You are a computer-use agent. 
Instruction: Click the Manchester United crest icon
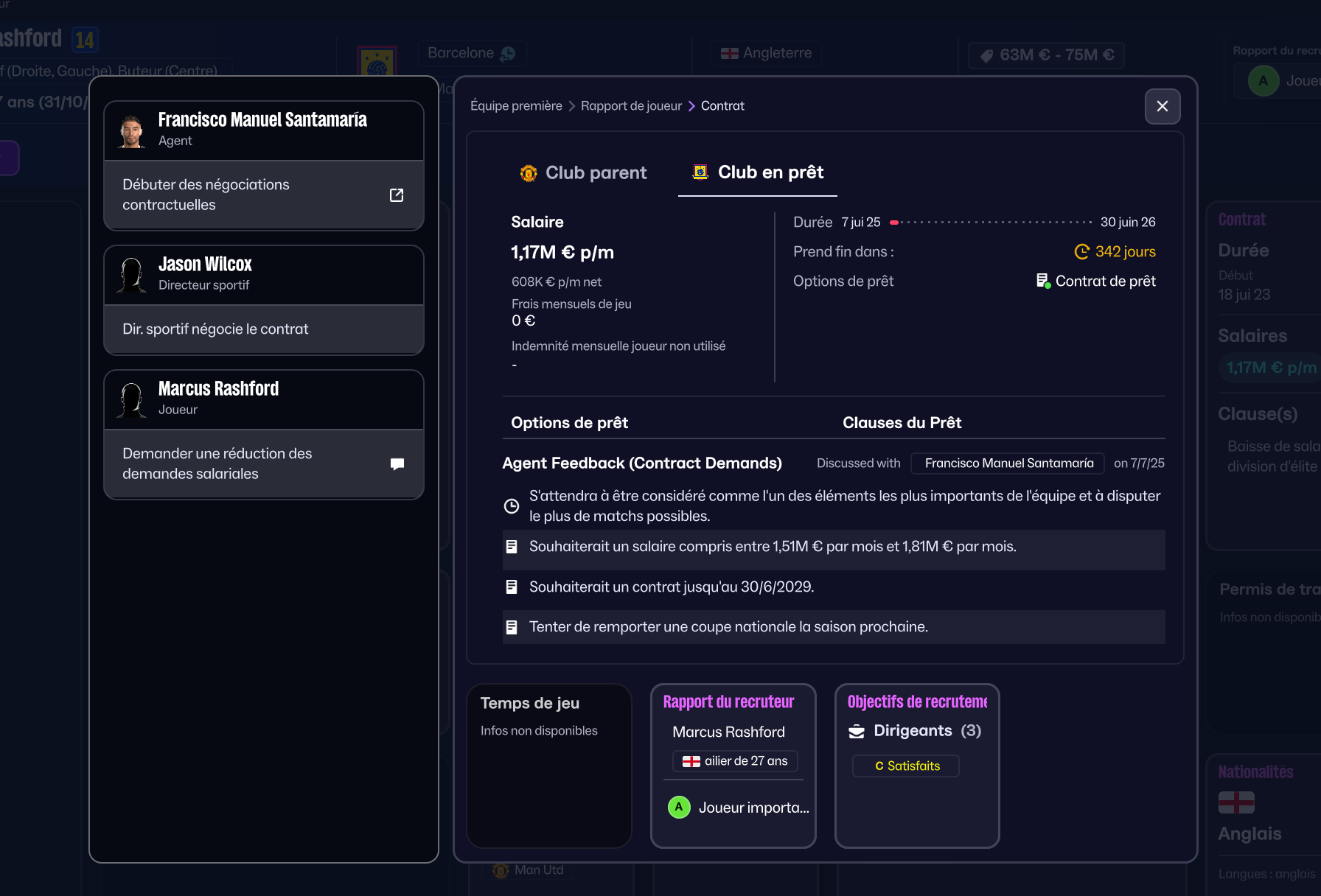tap(528, 173)
